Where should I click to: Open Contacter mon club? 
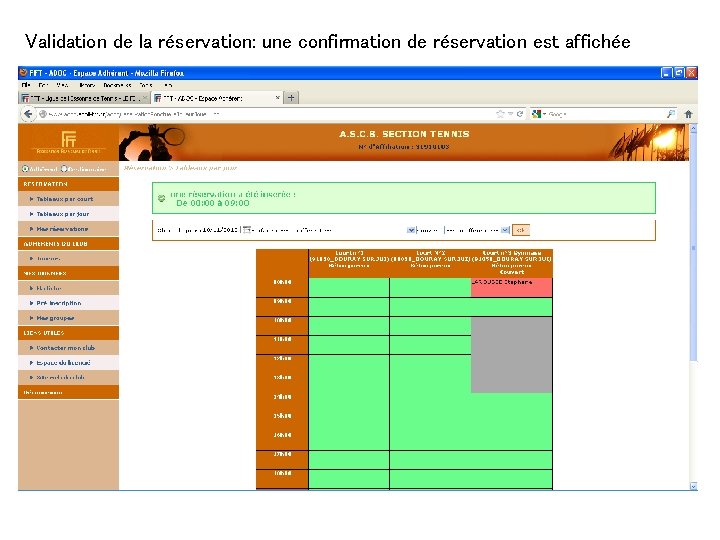coord(66,348)
